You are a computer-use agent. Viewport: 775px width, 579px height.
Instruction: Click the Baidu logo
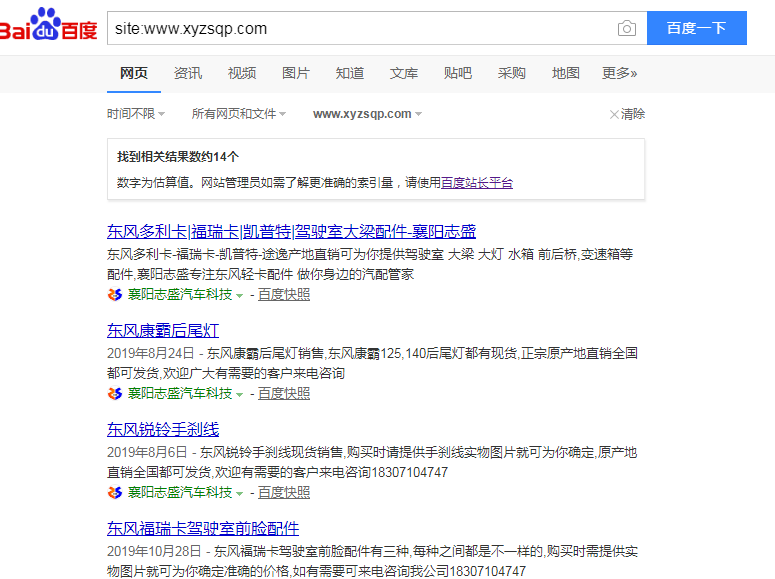48,24
